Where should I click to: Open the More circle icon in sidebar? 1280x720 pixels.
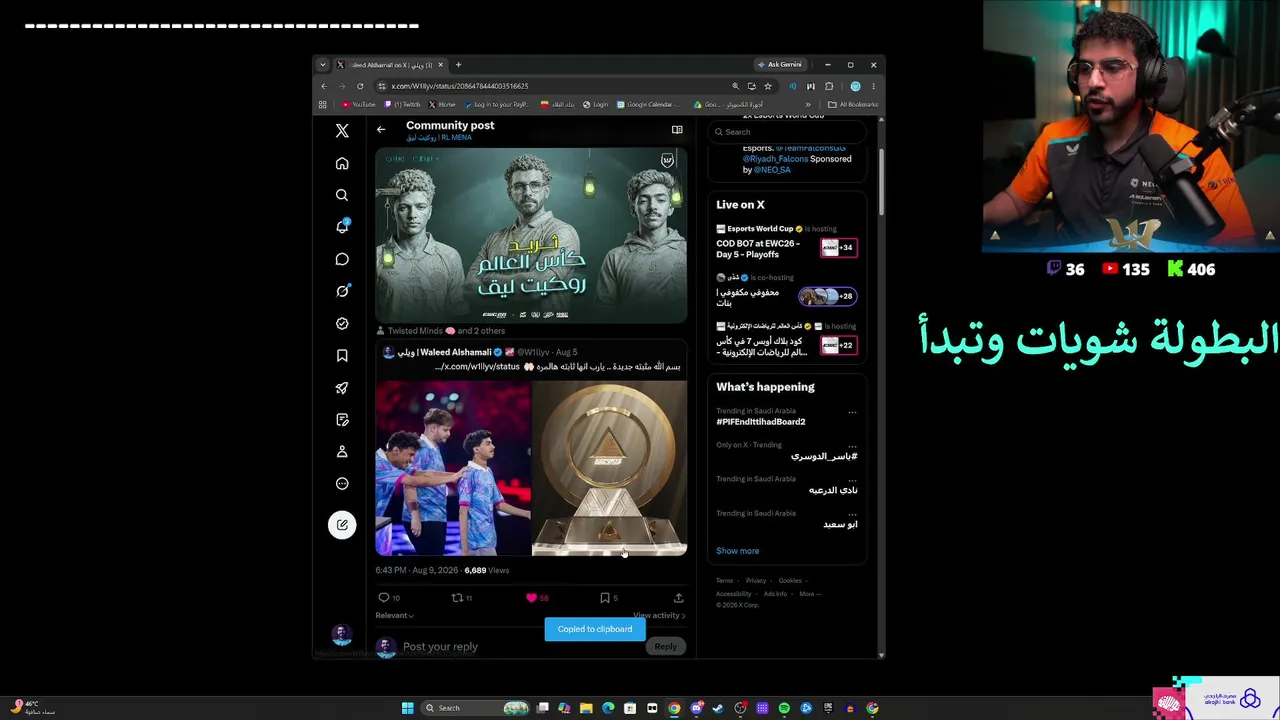(x=342, y=483)
